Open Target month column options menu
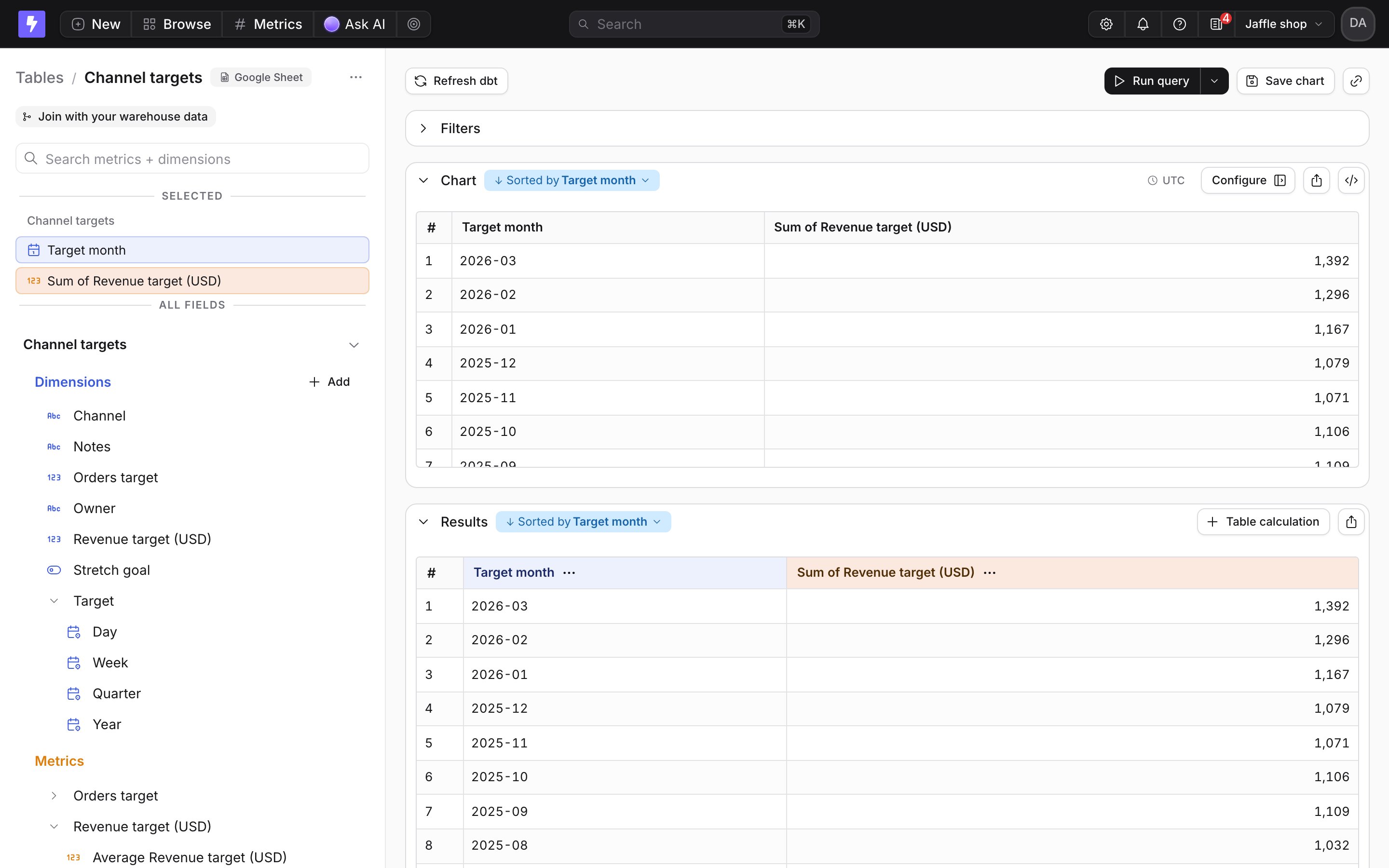The image size is (1389, 868). pos(569,573)
